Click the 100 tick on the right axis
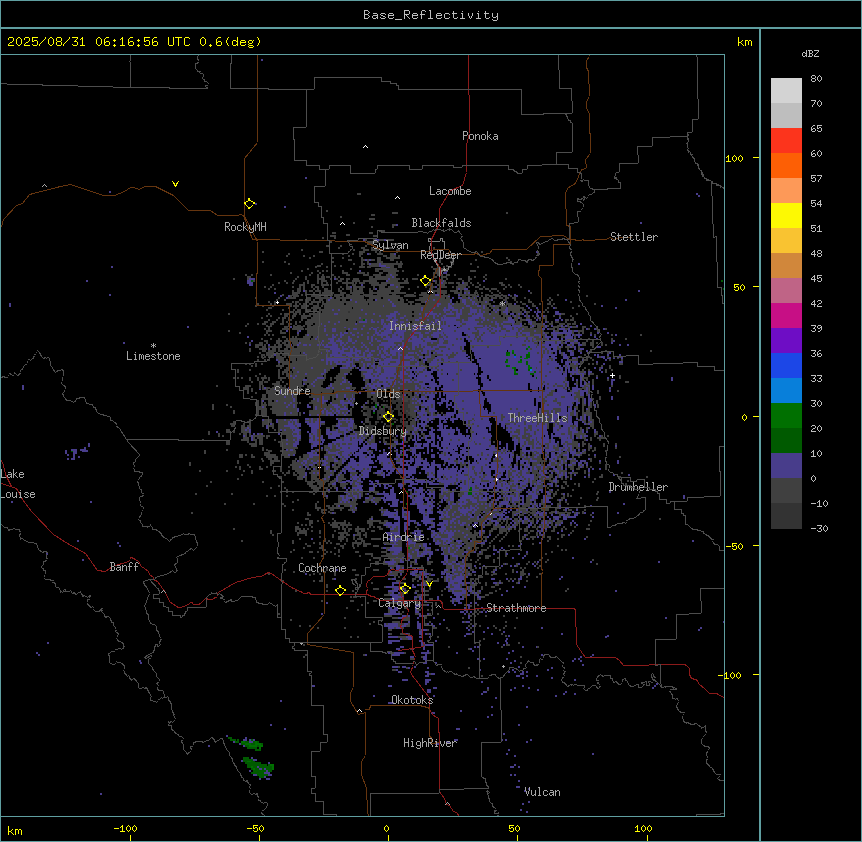The image size is (862, 842). tap(734, 158)
